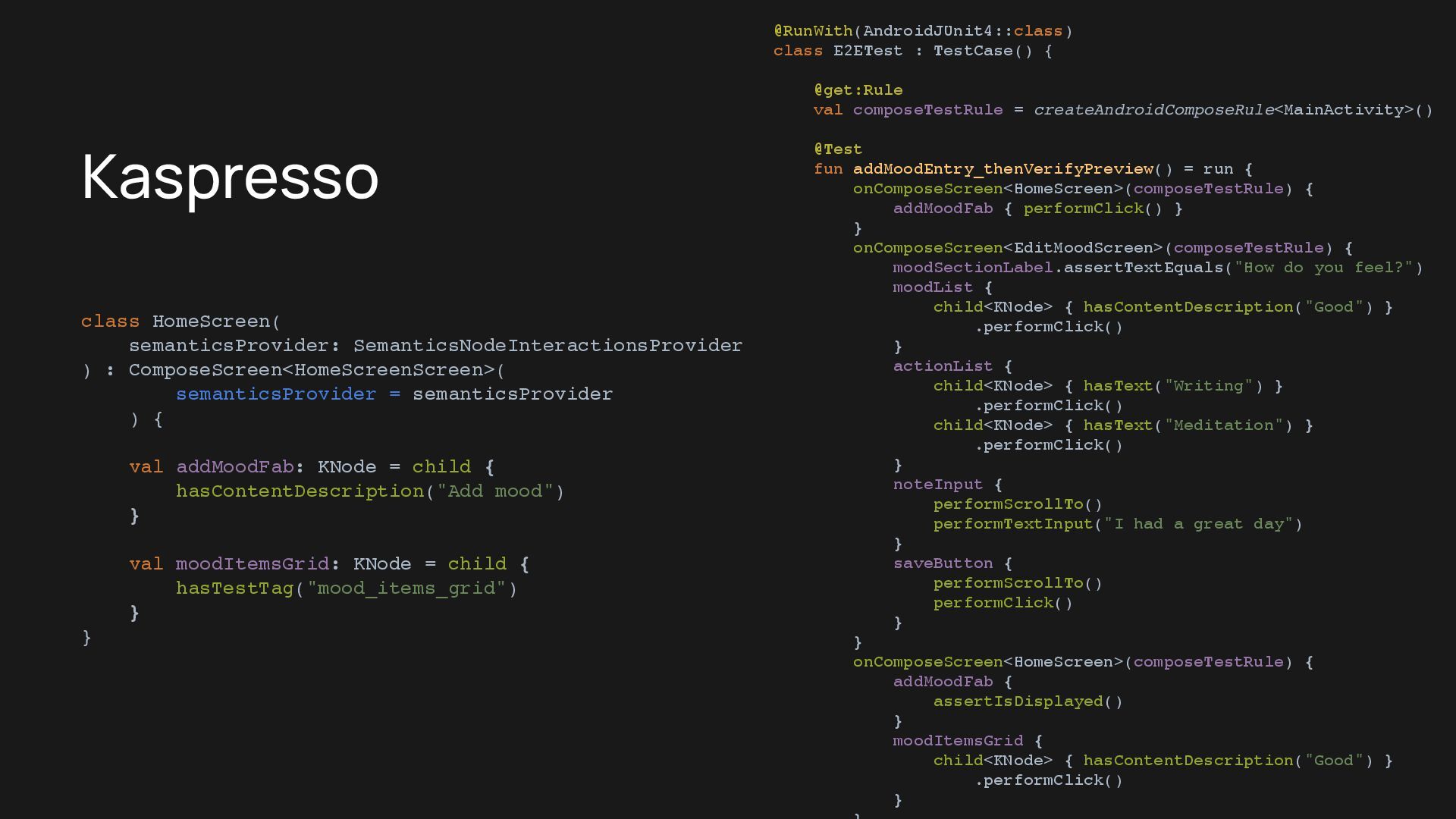Click the noteInput block name
Viewport: 1456px width, 819px height.
(x=937, y=485)
